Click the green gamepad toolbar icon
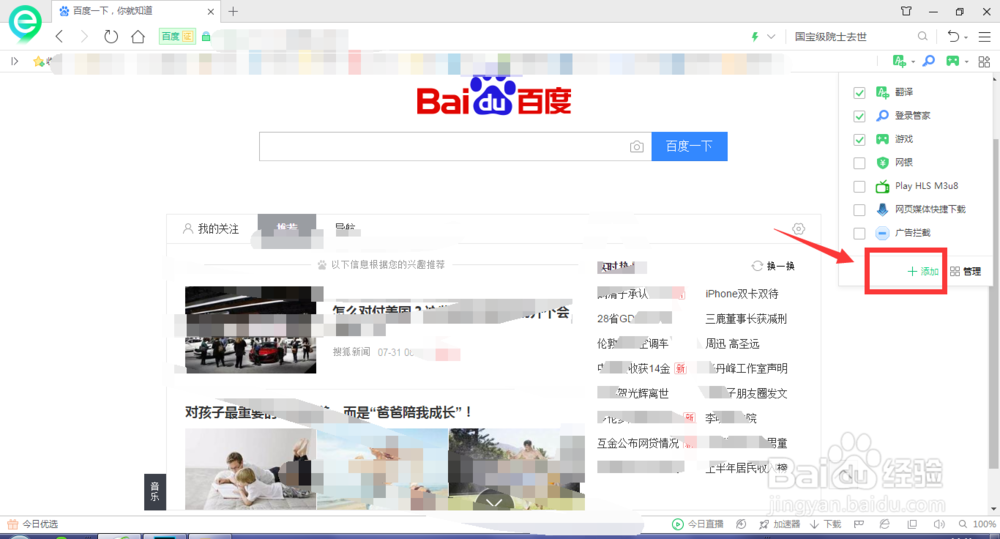Screen dimensions: 1000x539 click(953, 61)
